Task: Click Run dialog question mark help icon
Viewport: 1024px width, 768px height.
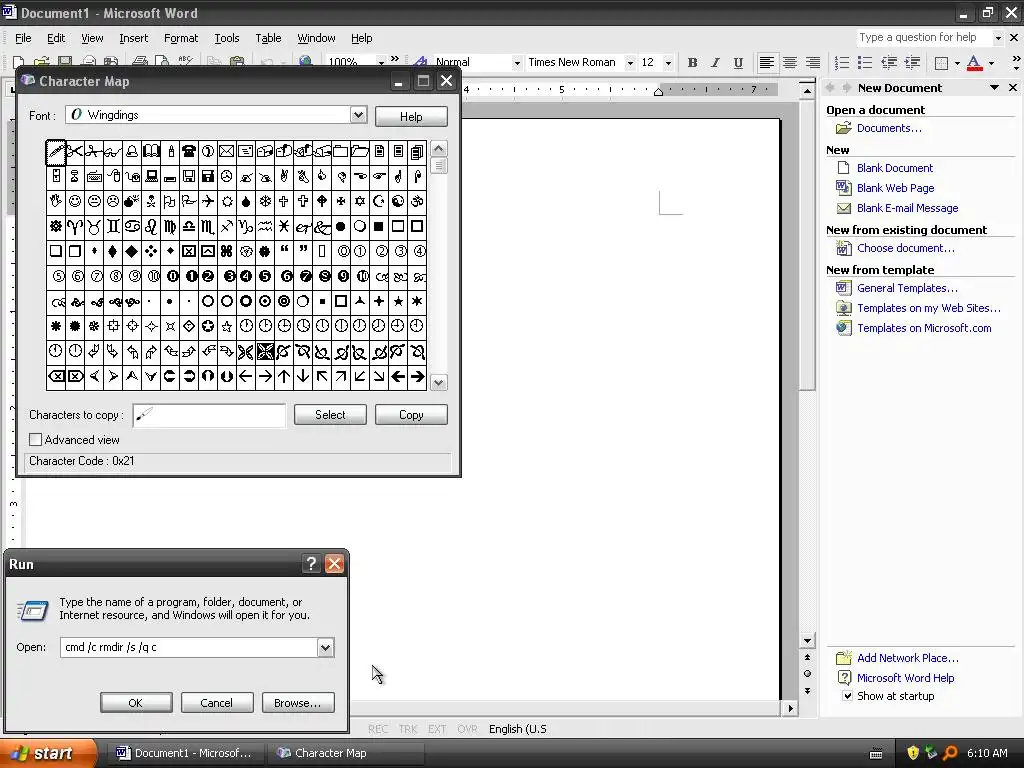Action: (311, 564)
